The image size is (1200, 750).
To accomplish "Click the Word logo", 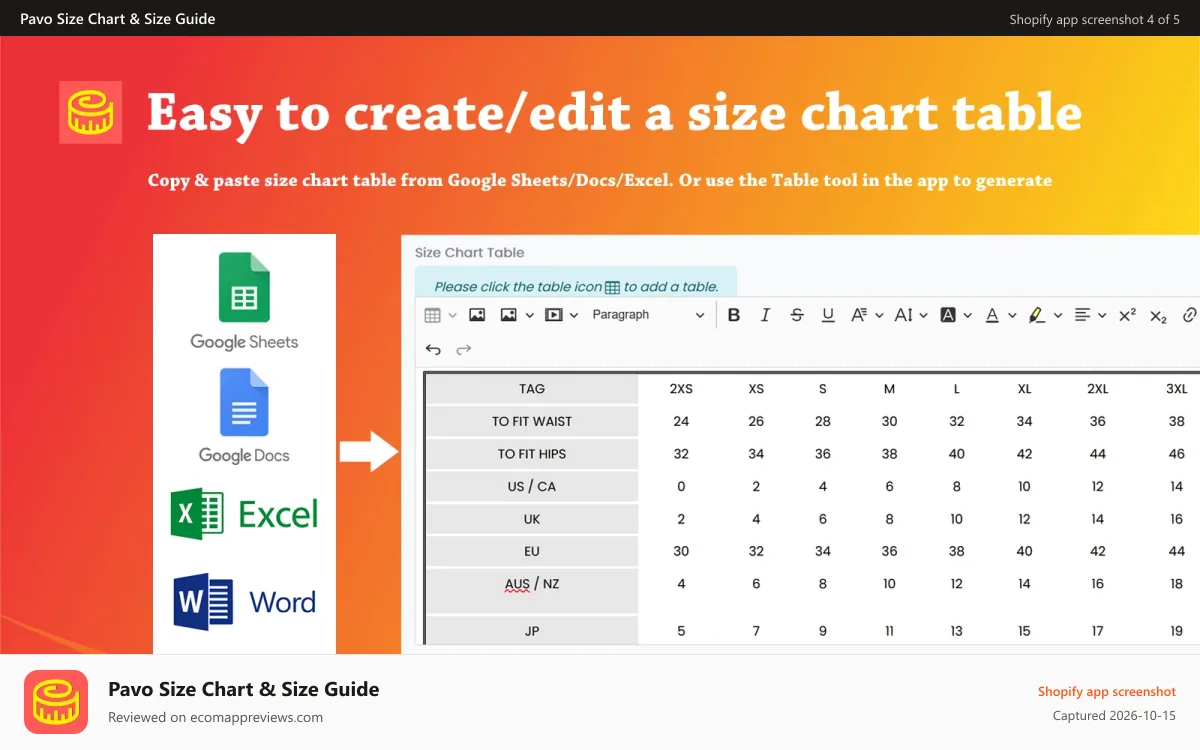I will (x=244, y=601).
